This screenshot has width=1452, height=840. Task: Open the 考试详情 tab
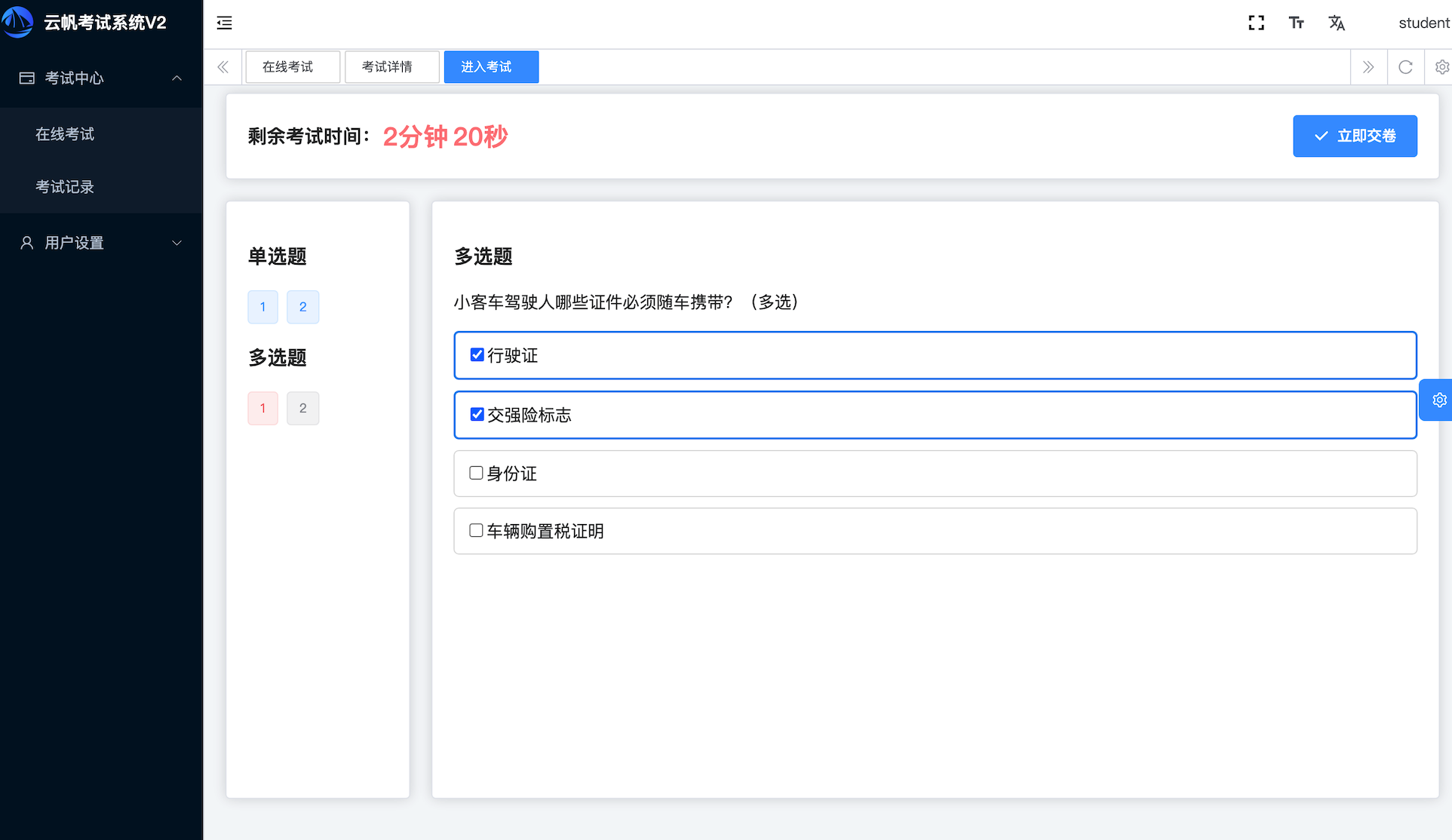click(x=391, y=66)
